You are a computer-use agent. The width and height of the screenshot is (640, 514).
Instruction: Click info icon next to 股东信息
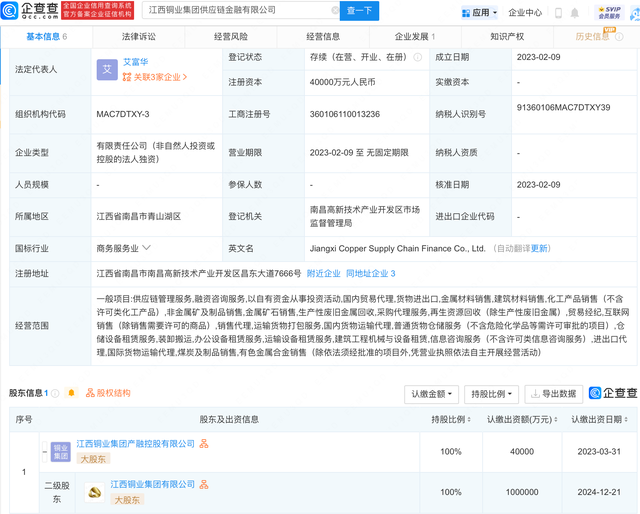tap(55, 393)
